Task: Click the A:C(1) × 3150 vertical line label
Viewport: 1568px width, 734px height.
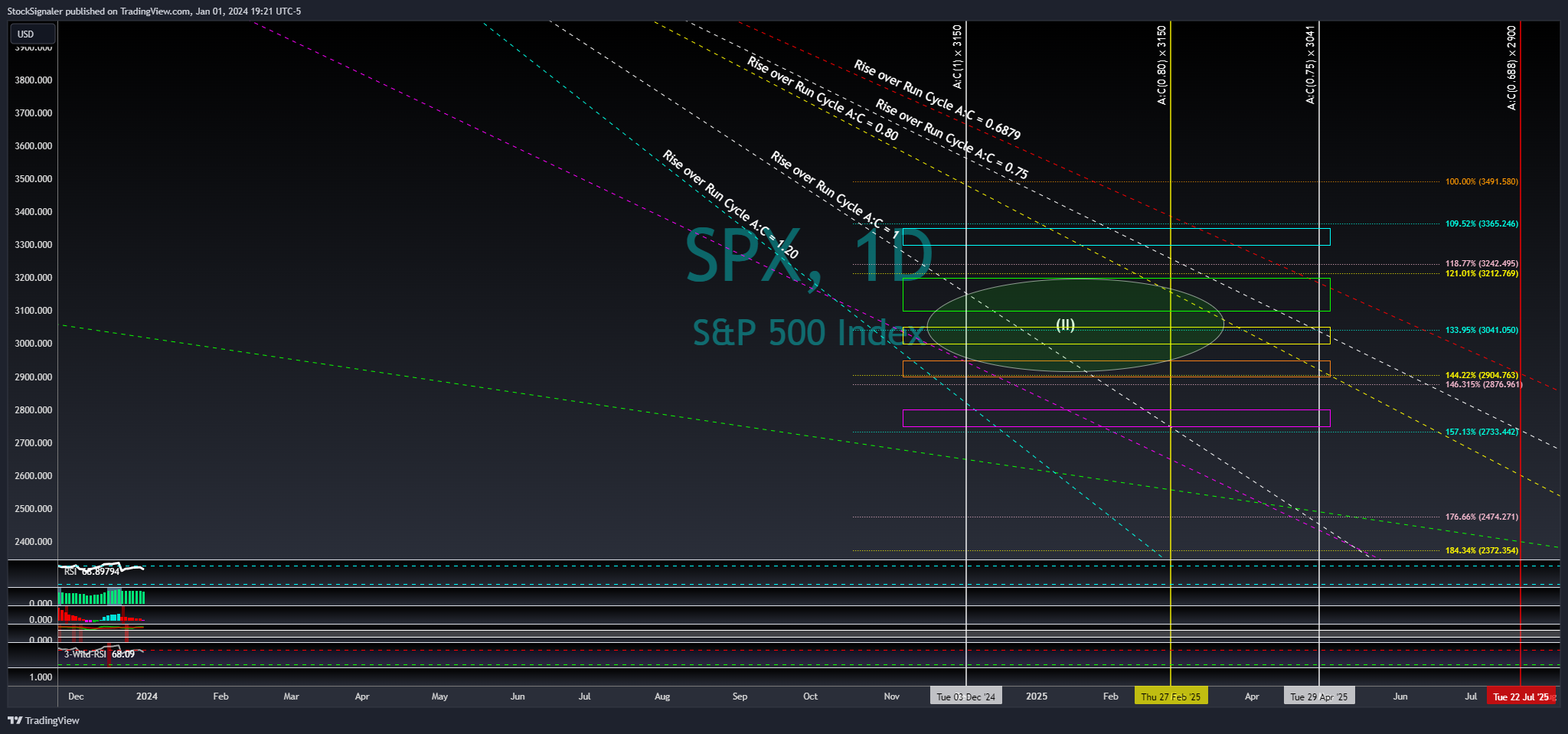Action: (958, 57)
